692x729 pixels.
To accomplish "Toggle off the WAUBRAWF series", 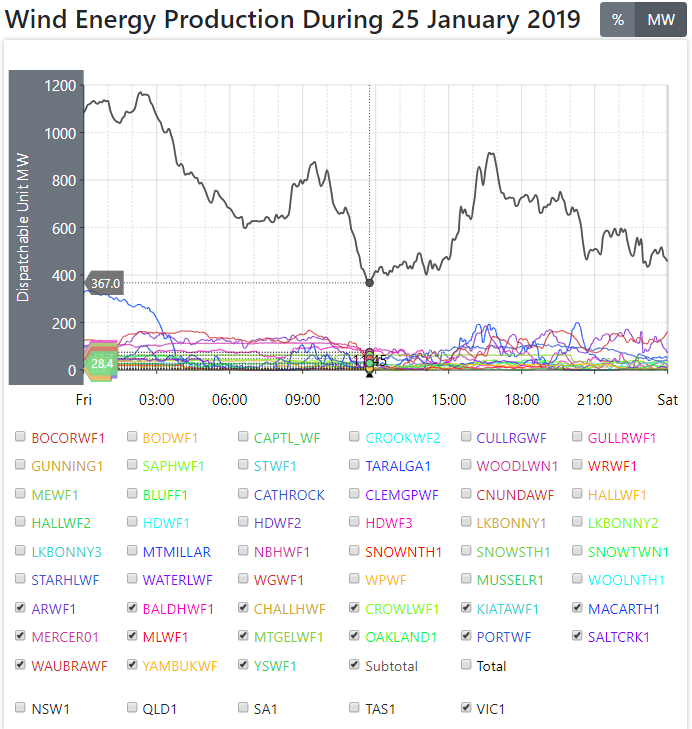I will [x=21, y=665].
